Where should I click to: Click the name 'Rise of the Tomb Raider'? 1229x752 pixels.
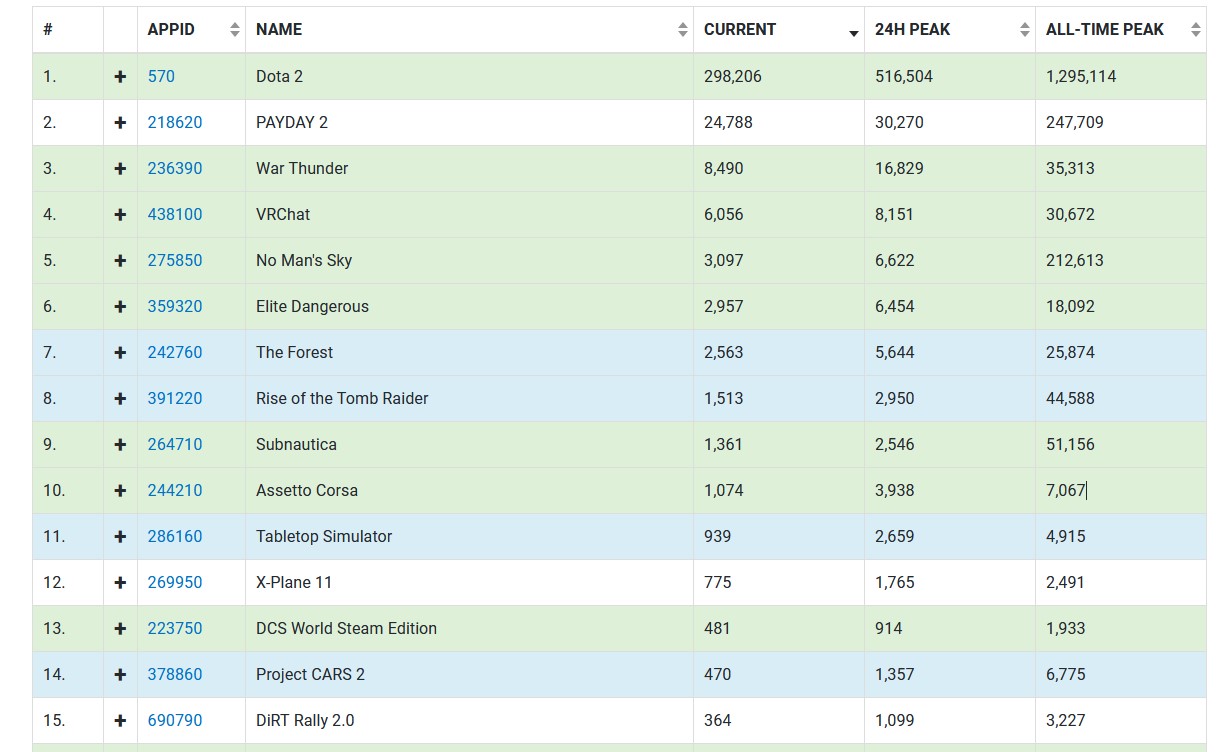pyautogui.click(x=342, y=398)
